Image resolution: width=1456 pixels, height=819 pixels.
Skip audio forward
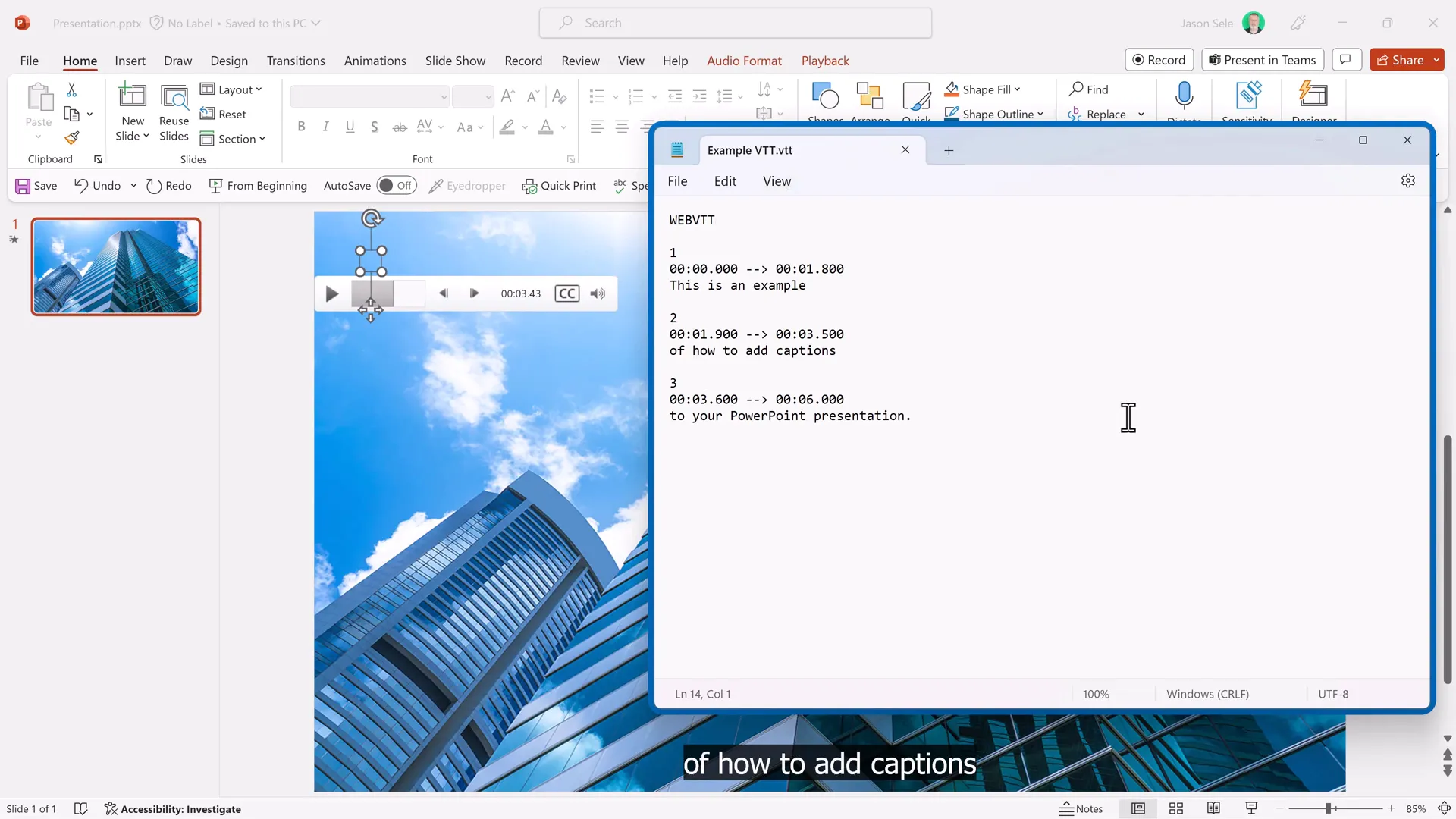pos(474,293)
